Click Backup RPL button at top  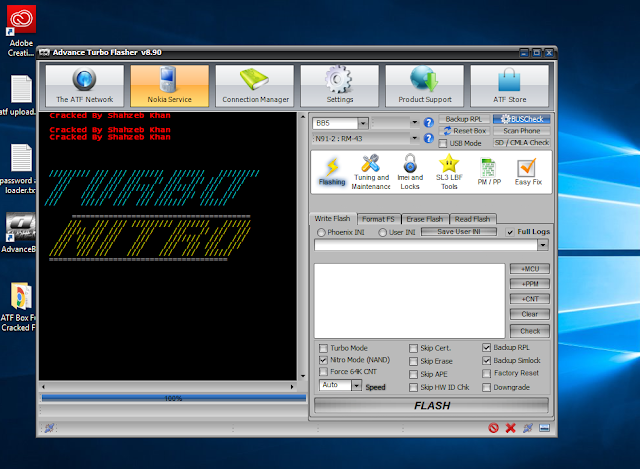coord(463,119)
